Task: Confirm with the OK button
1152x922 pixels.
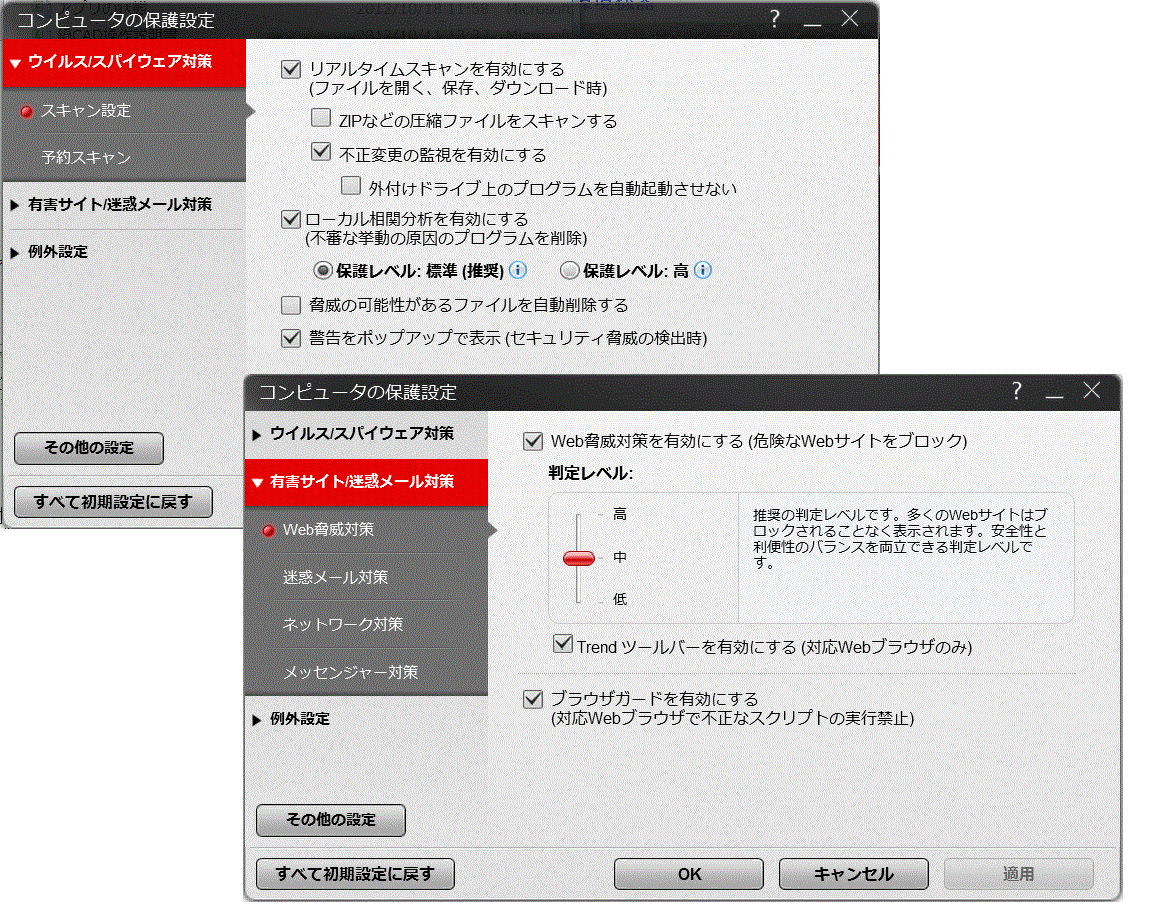Action: (x=688, y=874)
